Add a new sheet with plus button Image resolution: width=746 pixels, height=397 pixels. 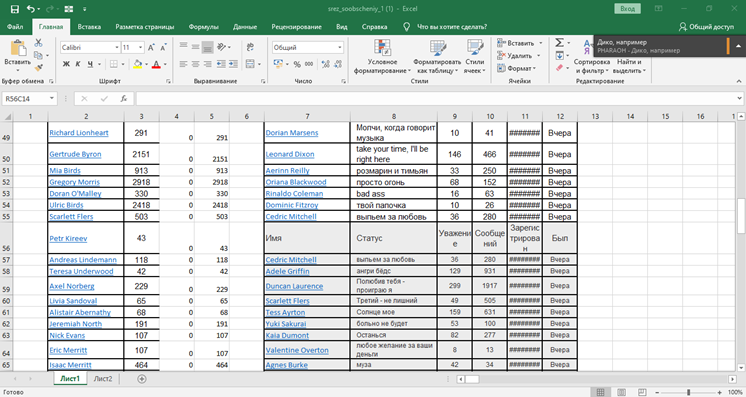pos(142,379)
